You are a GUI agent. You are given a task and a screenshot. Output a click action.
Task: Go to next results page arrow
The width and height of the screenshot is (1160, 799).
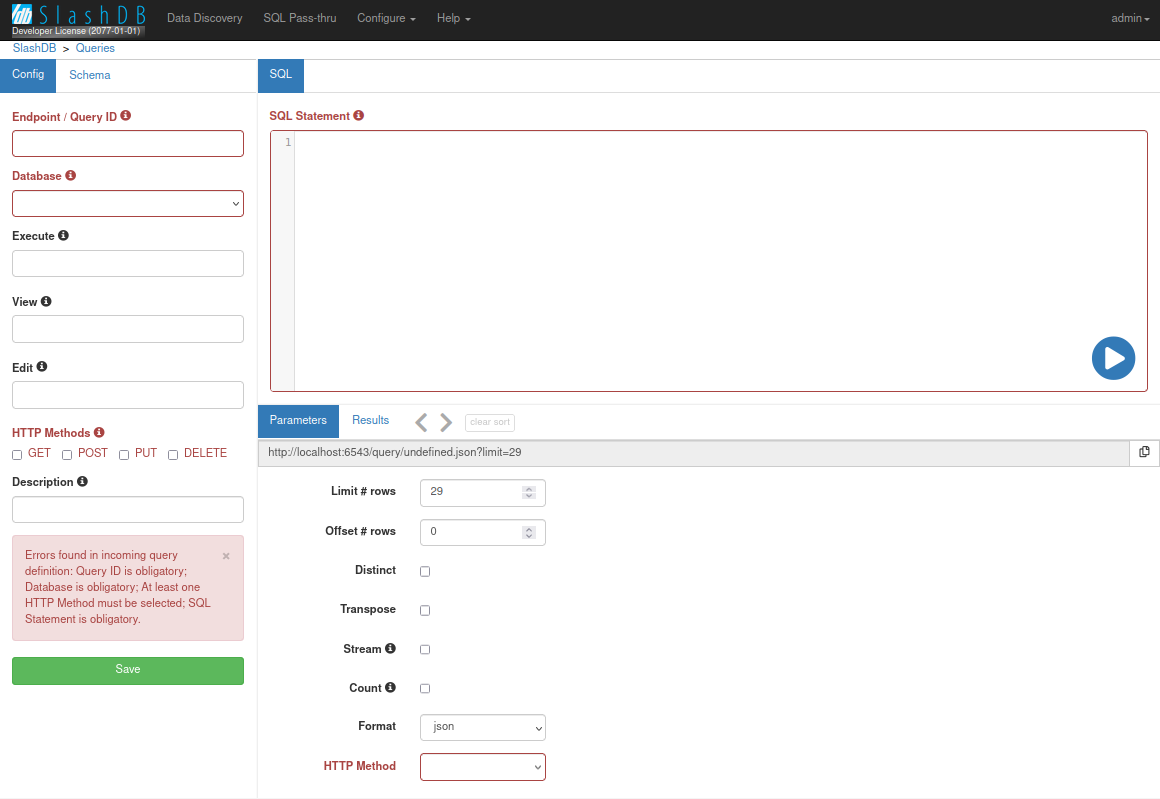446,422
